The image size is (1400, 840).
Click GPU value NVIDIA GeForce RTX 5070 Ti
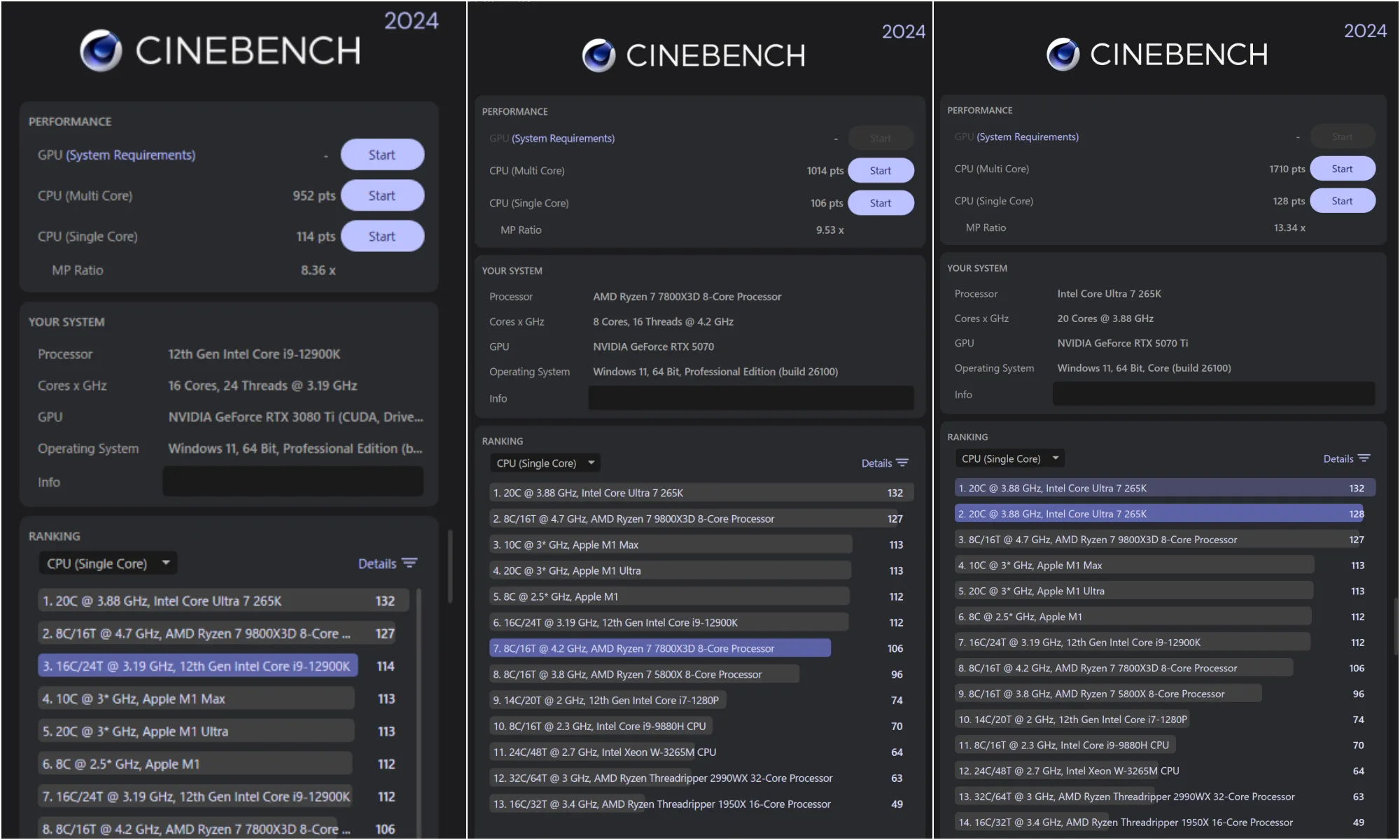click(1123, 343)
